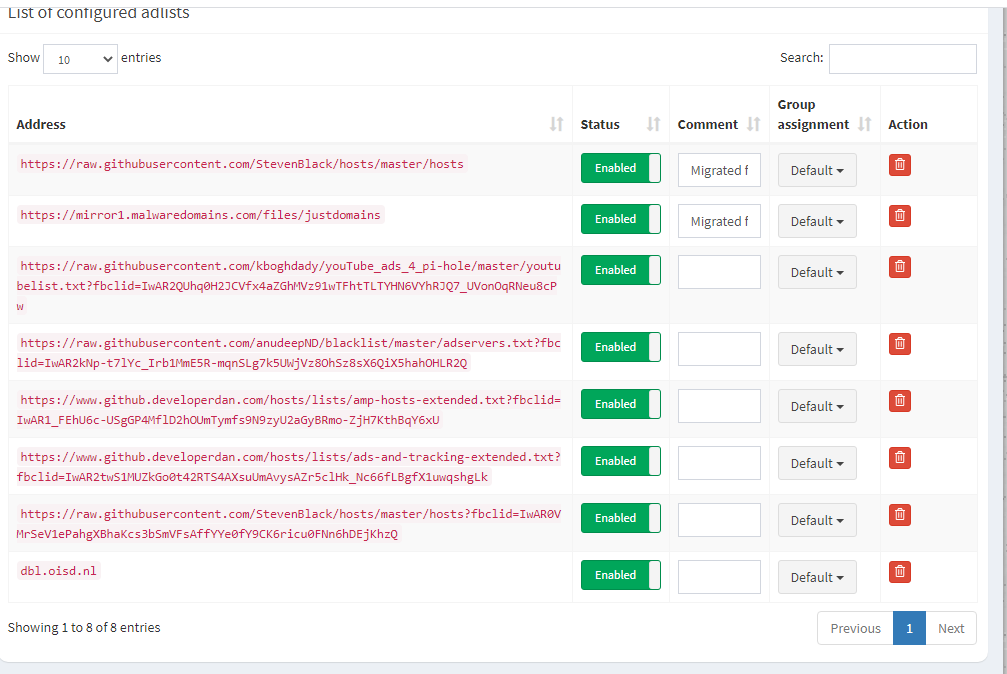Select the dbl.oisd.nl address text
The image size is (1007, 674).
coord(58,571)
